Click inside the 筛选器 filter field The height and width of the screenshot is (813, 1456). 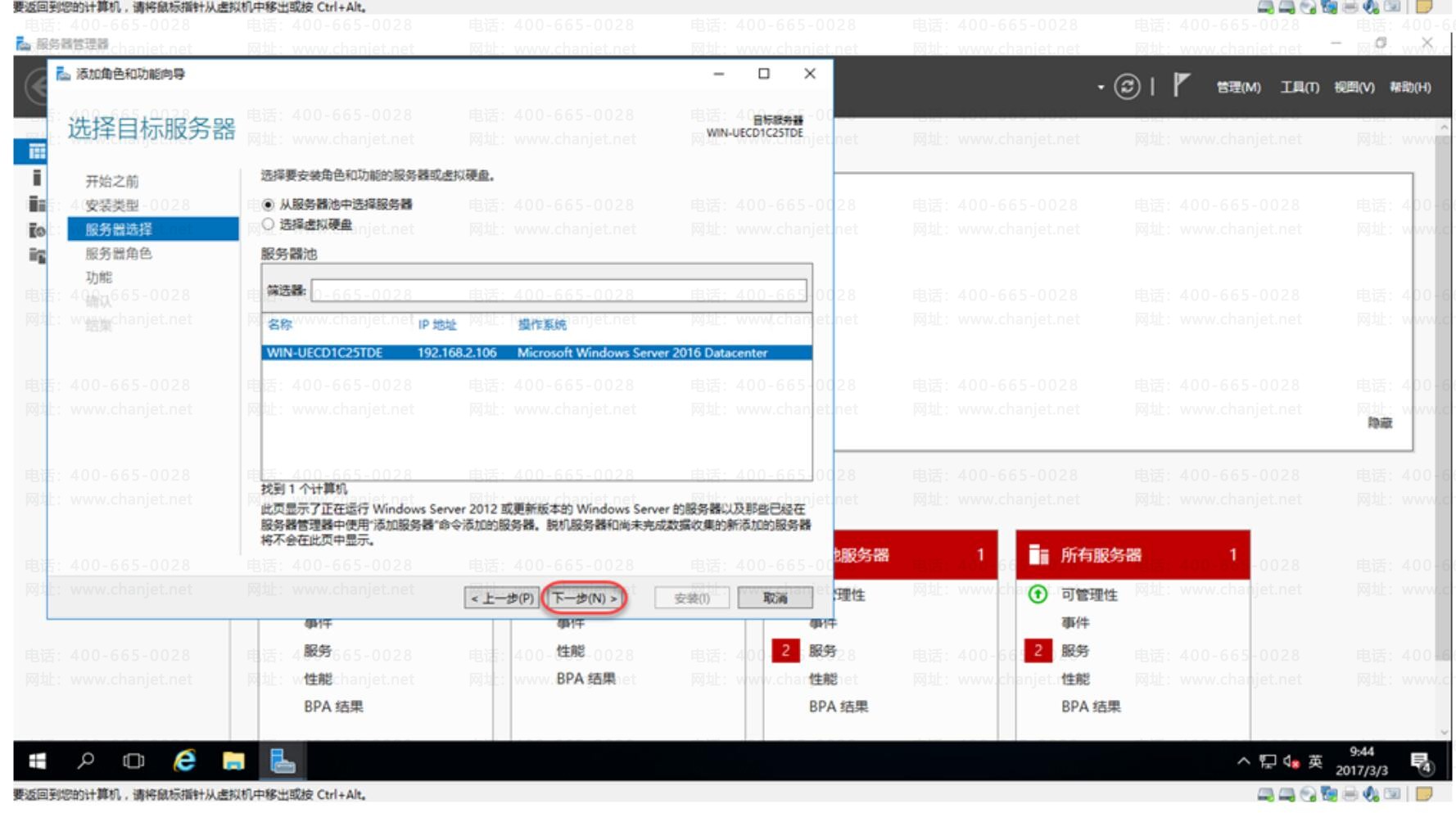coord(558,291)
